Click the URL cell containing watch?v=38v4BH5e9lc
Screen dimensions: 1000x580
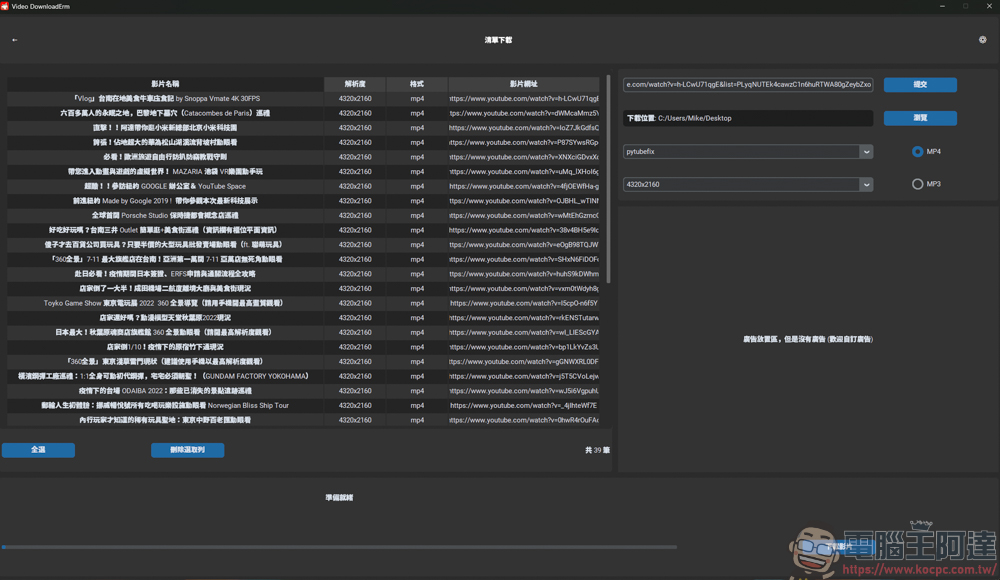click(x=524, y=230)
